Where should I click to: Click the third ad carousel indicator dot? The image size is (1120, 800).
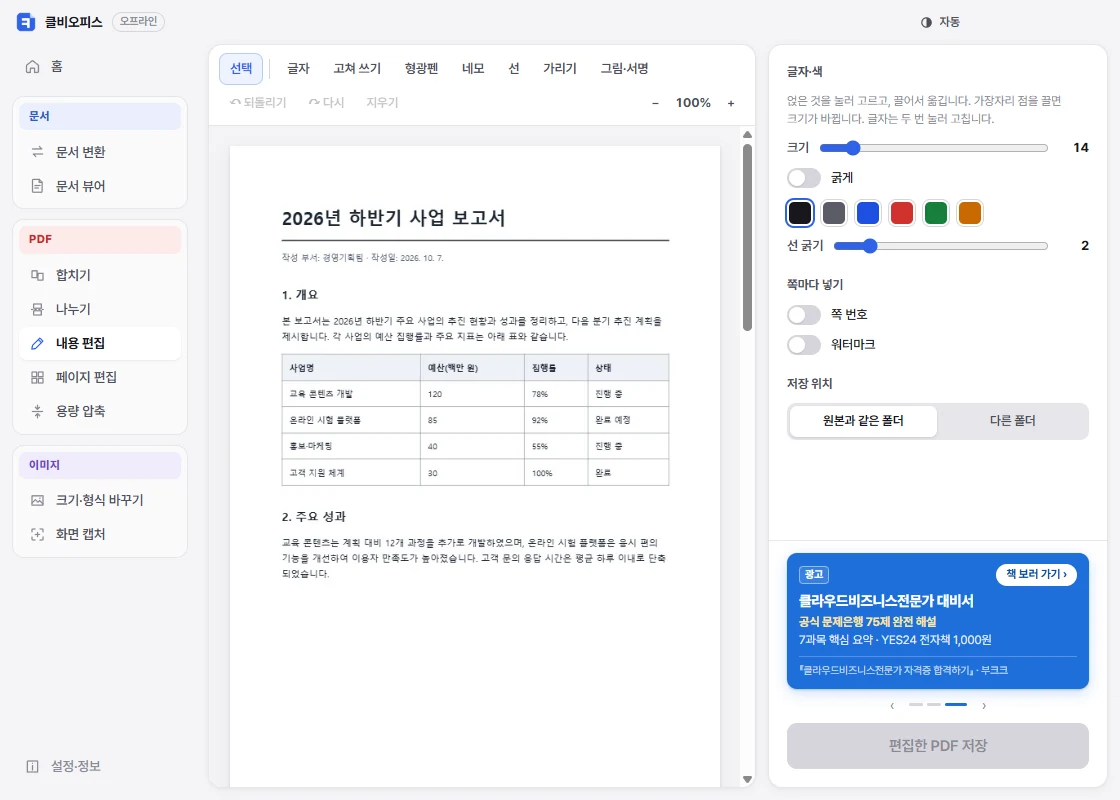point(956,705)
